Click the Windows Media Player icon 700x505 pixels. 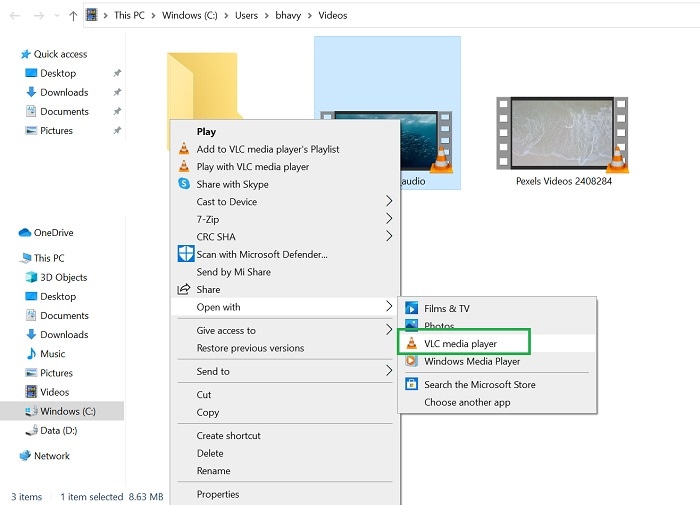tap(412, 361)
